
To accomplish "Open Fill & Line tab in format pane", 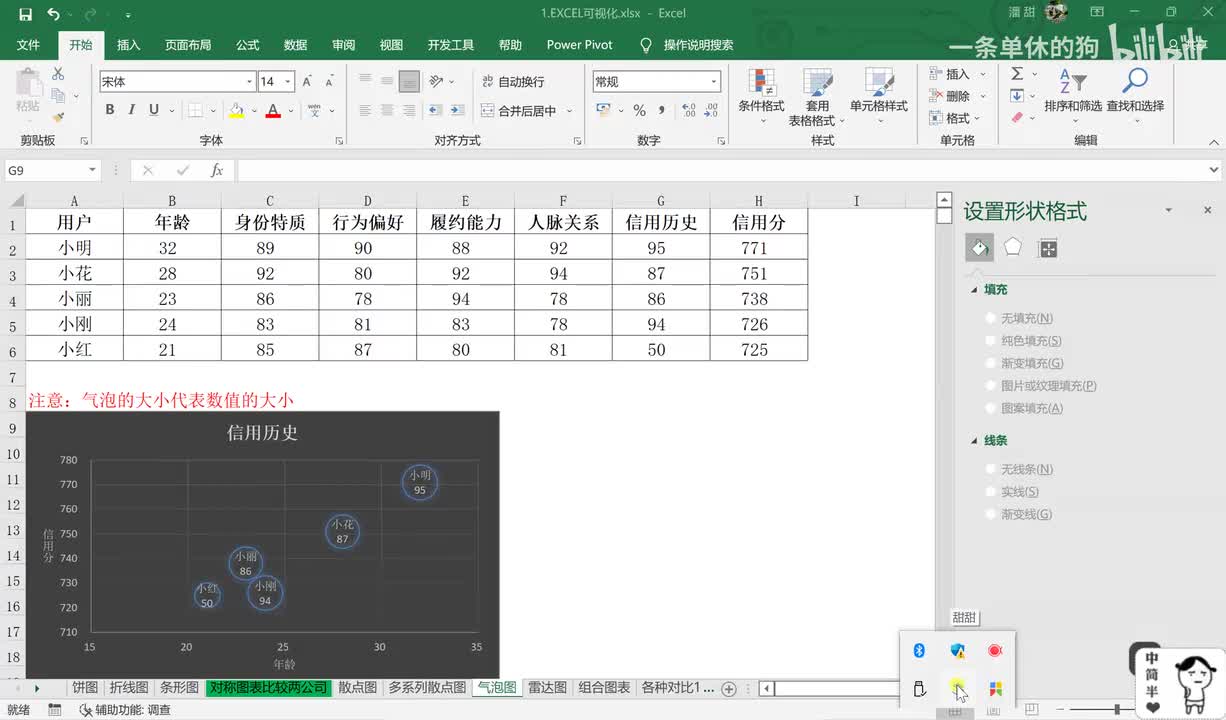I will (x=979, y=248).
